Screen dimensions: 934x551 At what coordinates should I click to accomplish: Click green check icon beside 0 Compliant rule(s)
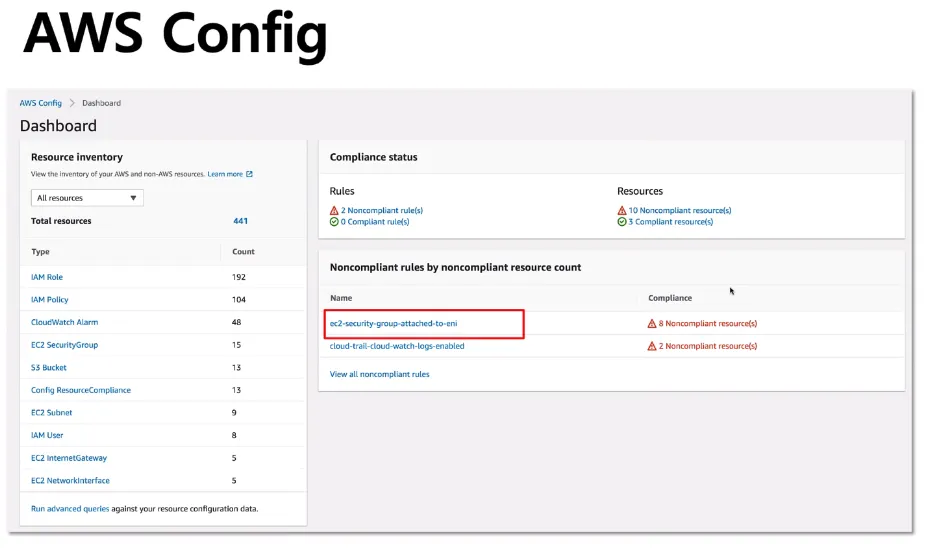(x=334, y=222)
